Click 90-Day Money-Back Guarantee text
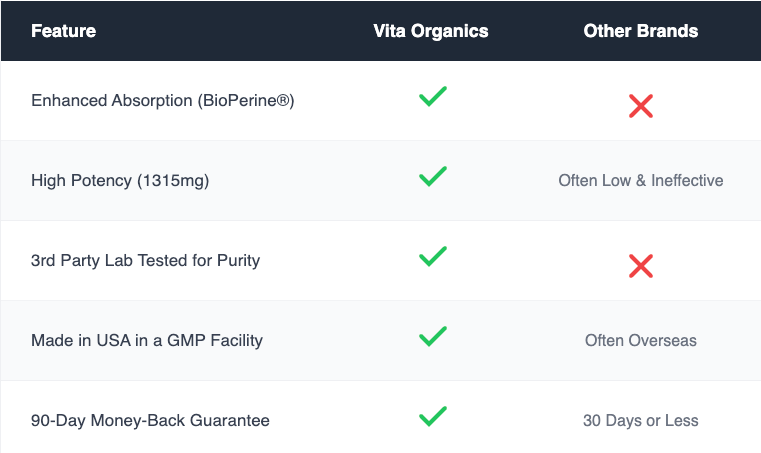Viewport: 761px width, 453px height. 150,420
